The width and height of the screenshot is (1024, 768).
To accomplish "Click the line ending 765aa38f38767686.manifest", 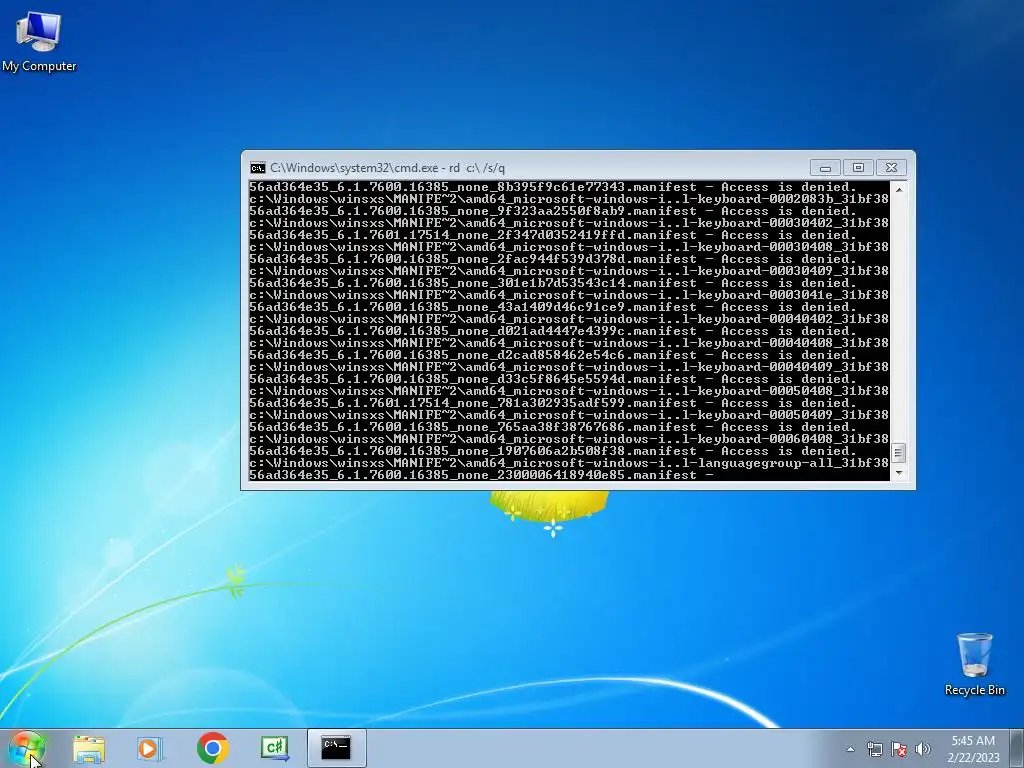I will [x=552, y=427].
